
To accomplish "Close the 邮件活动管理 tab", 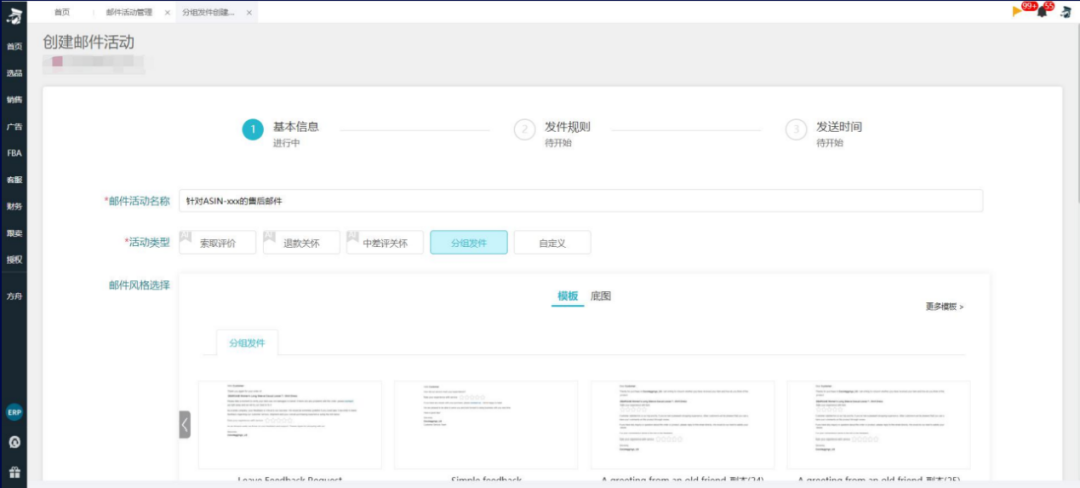I will (167, 12).
